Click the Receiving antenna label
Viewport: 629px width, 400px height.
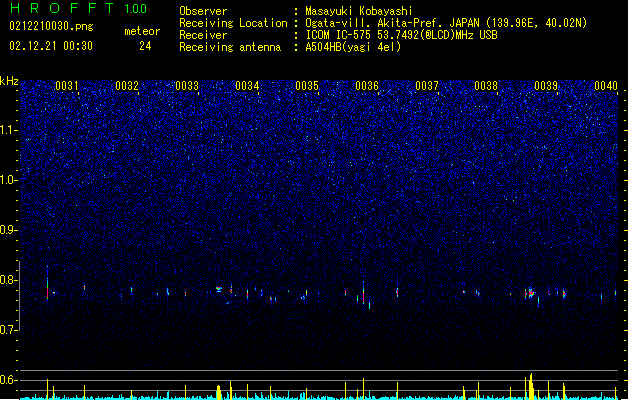click(230, 47)
